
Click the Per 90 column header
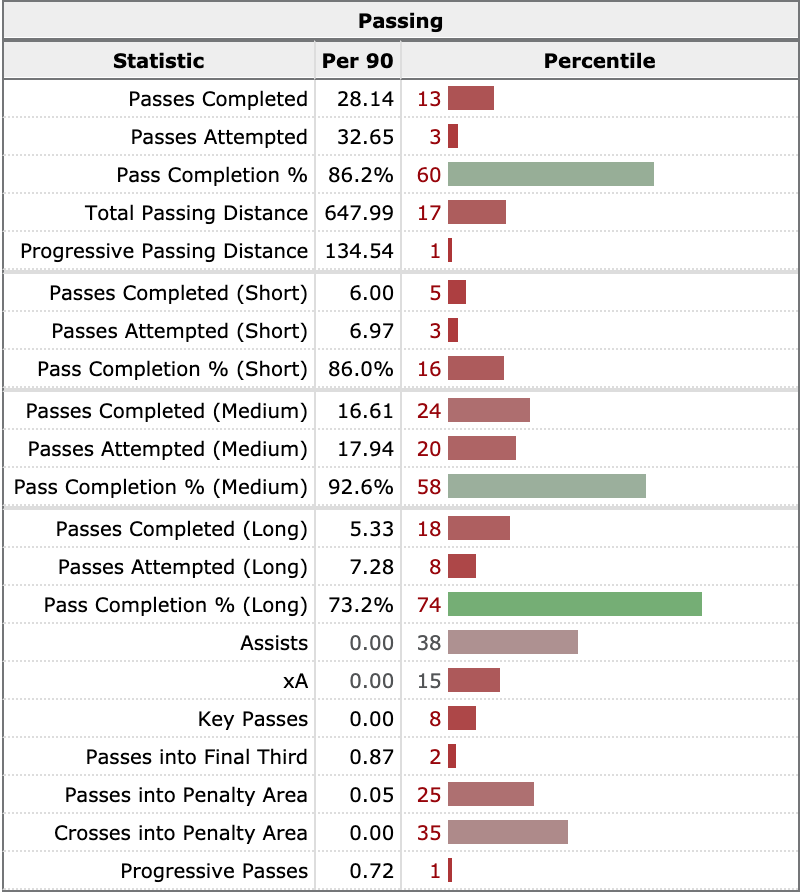[358, 61]
